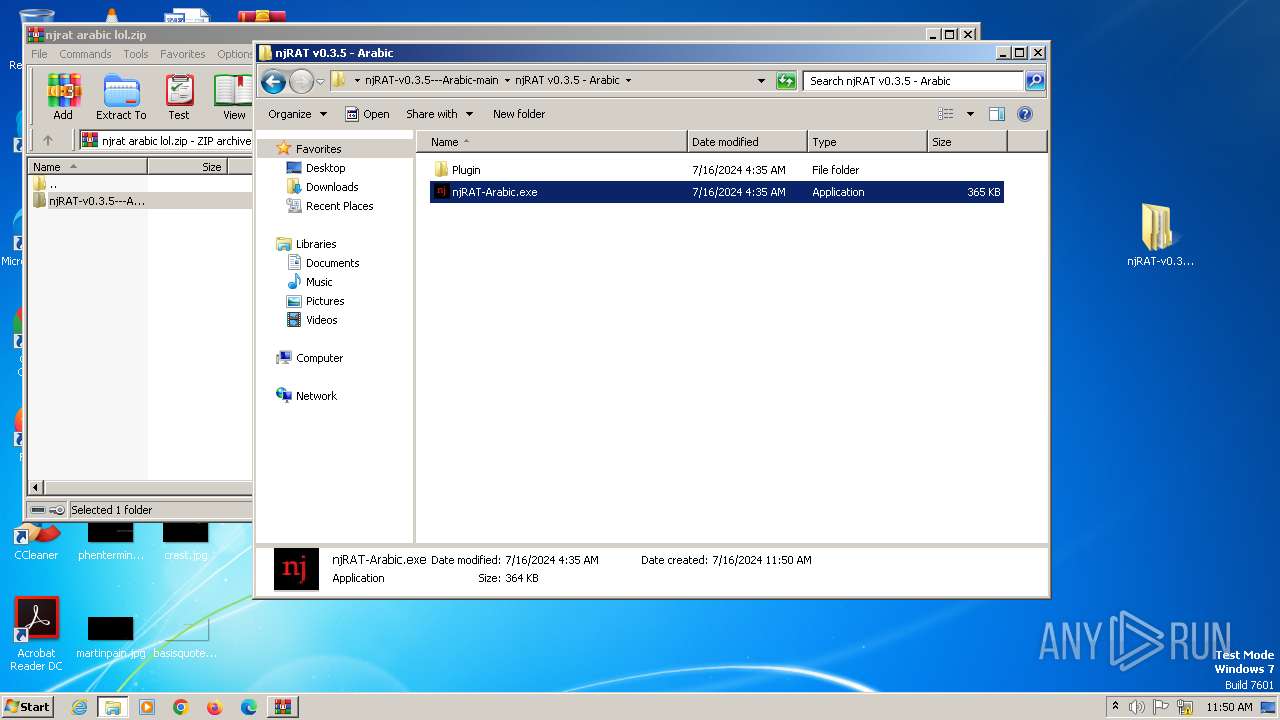
Task: Click Internet Explorer taskbar icon
Action: coord(79,707)
